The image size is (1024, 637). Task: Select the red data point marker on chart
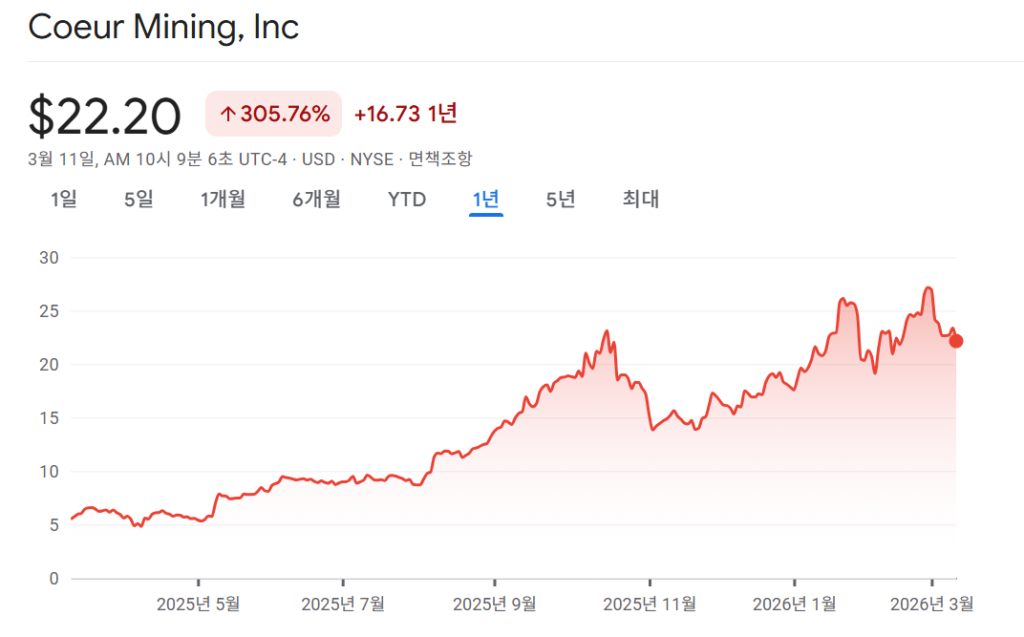(955, 340)
